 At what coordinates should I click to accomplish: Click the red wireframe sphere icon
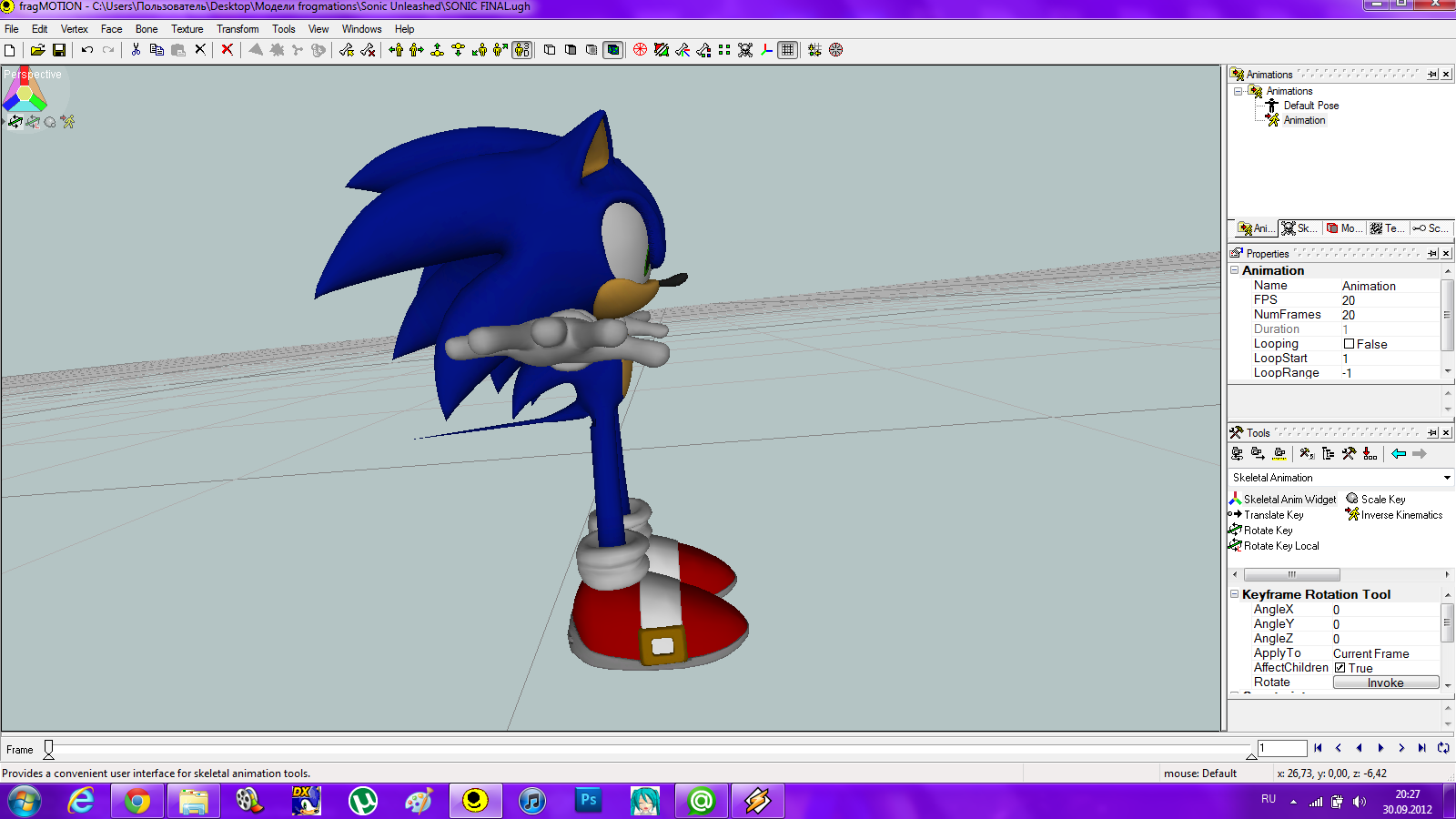click(640, 50)
